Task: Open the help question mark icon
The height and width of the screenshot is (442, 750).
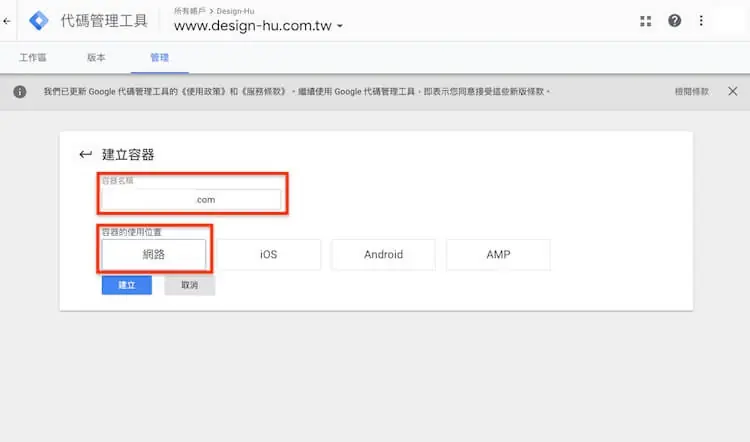Action: (x=674, y=21)
